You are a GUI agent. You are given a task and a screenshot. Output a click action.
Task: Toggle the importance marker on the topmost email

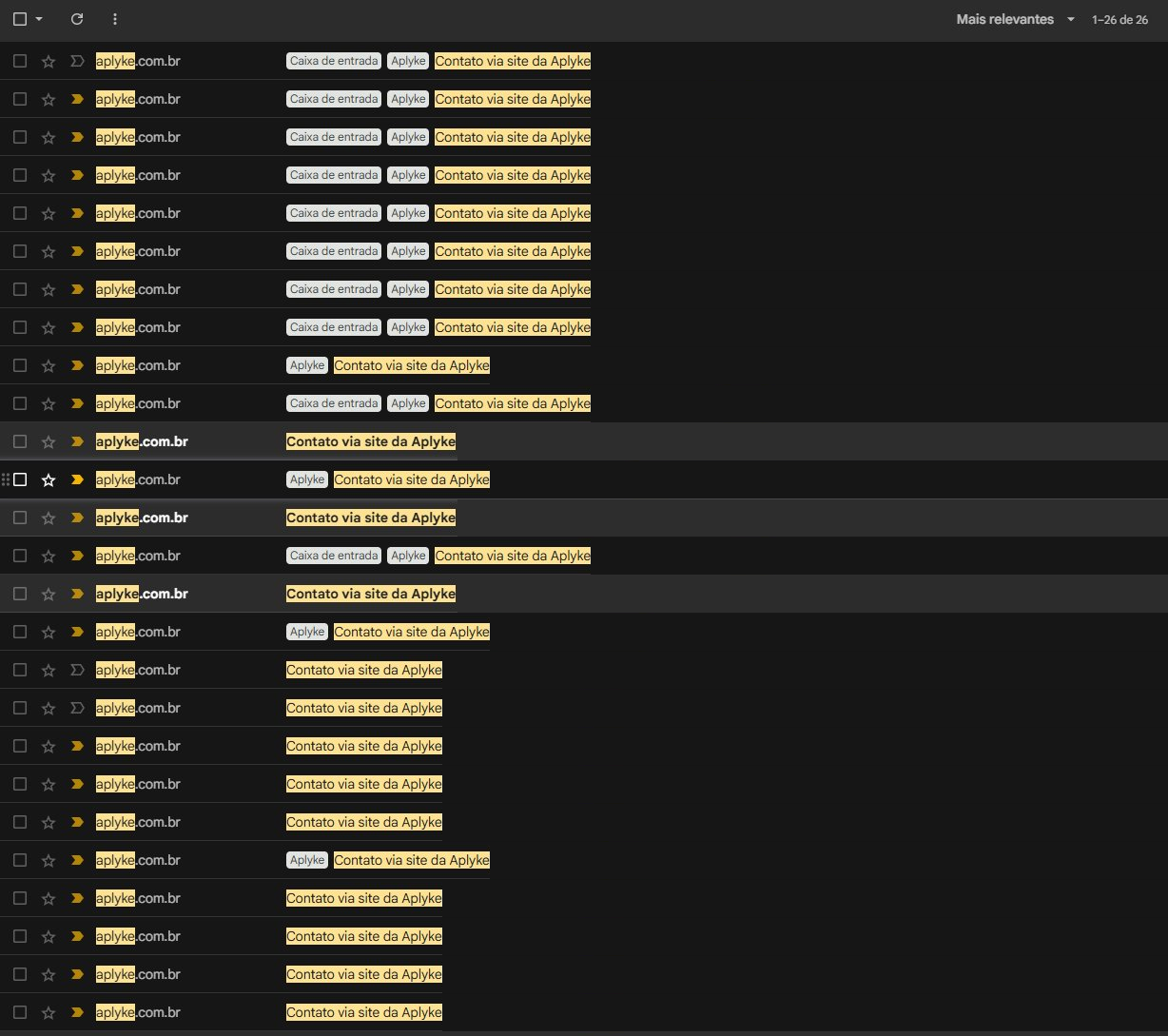point(77,61)
